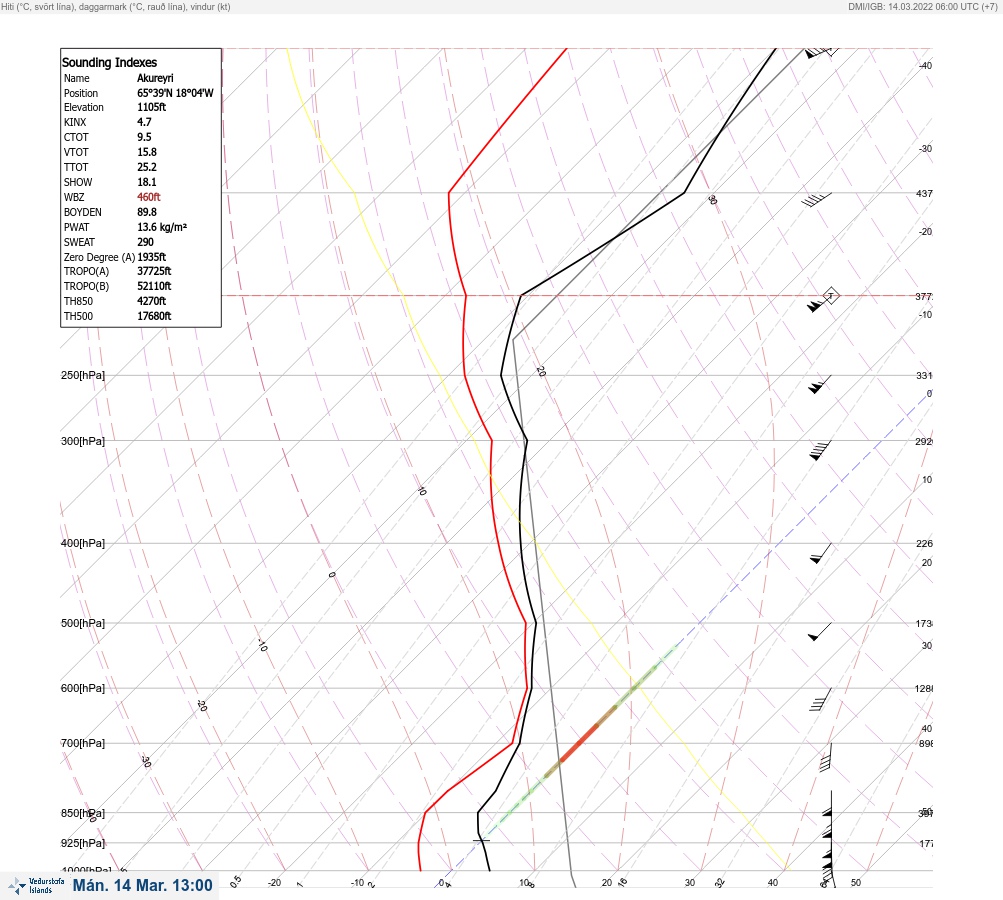Click the -20 temperature axis label at bottom
Image resolution: width=1003 pixels, height=900 pixels.
pos(274,883)
